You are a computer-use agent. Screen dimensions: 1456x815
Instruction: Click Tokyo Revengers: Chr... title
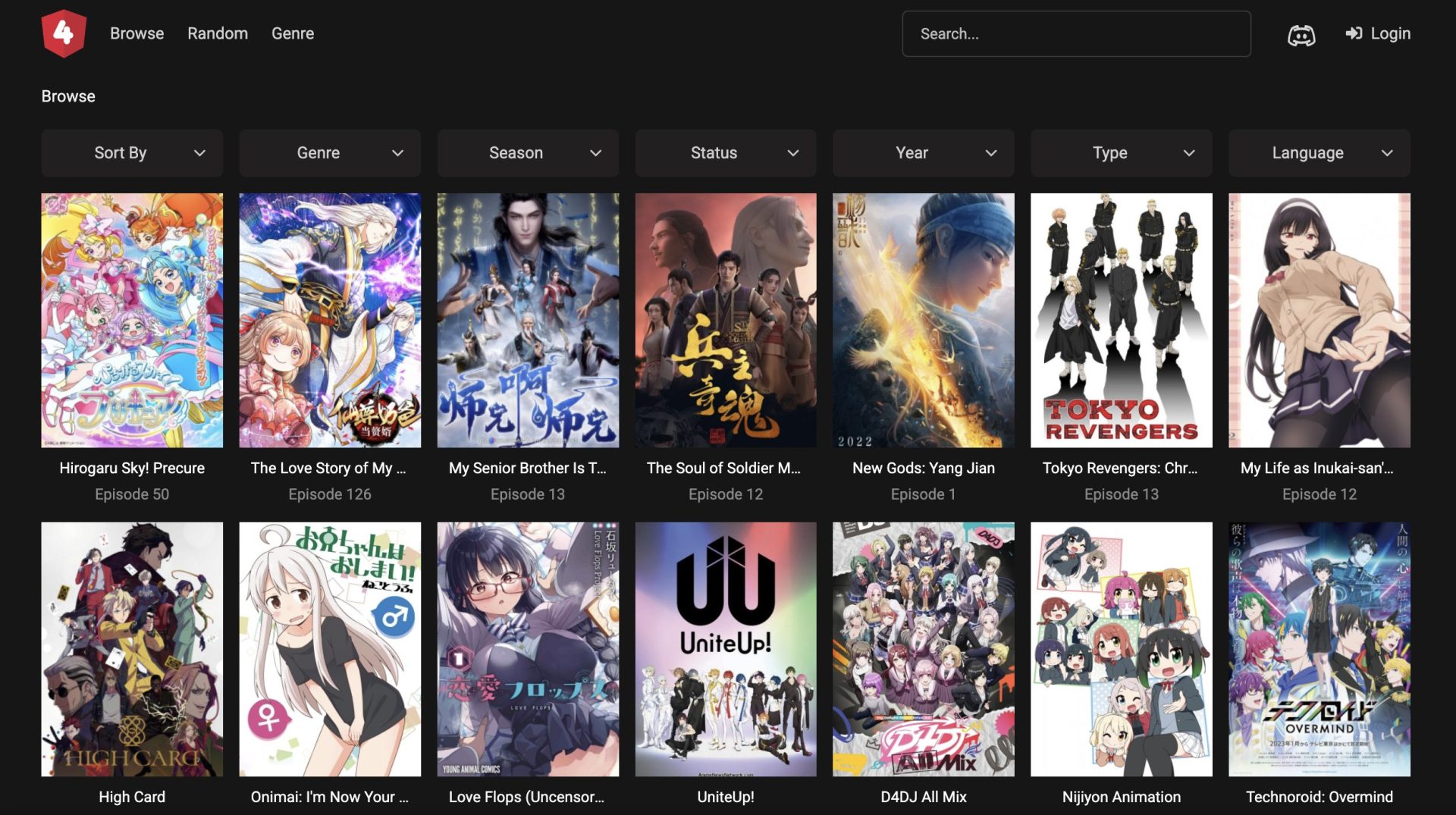(x=1120, y=468)
